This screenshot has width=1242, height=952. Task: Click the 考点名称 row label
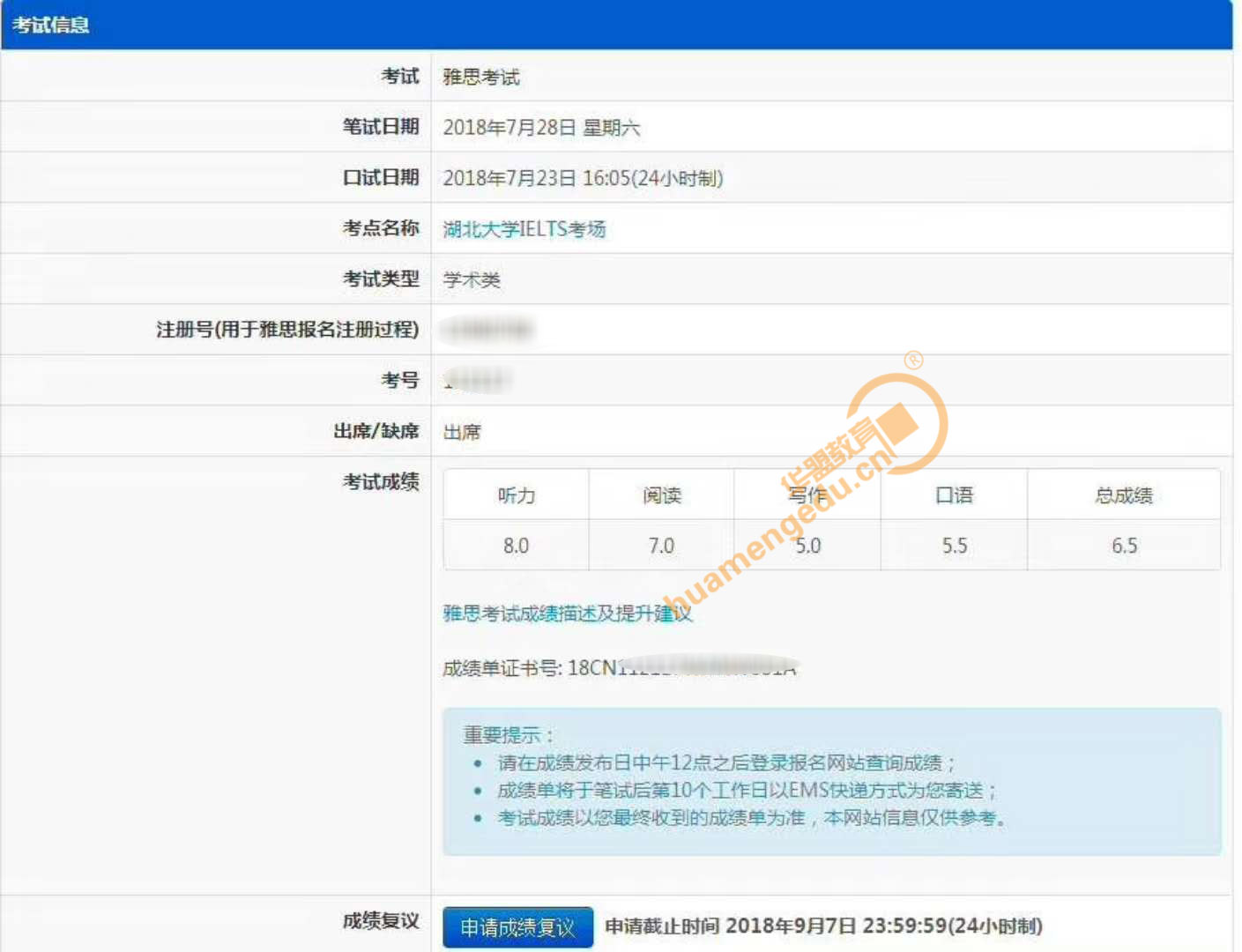point(381,228)
